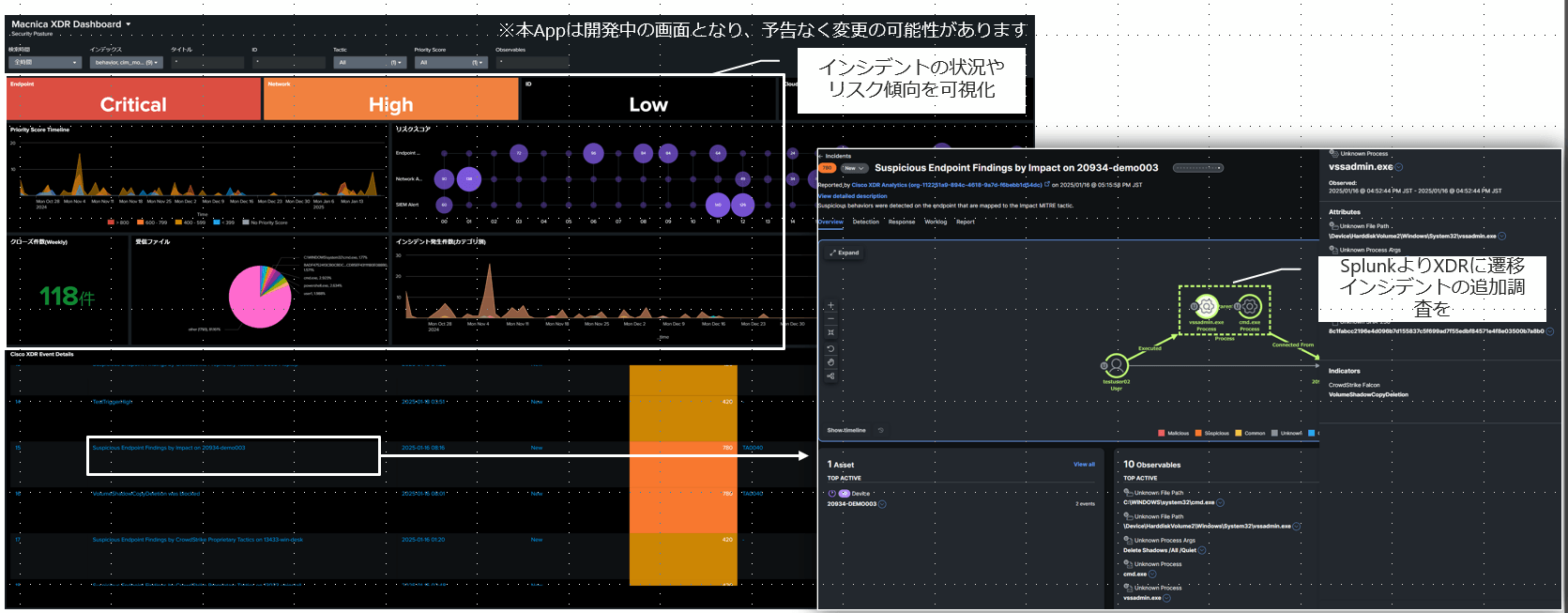Zoom out of the incident graph
This screenshot has width=1568, height=613.
pyautogui.click(x=830, y=319)
